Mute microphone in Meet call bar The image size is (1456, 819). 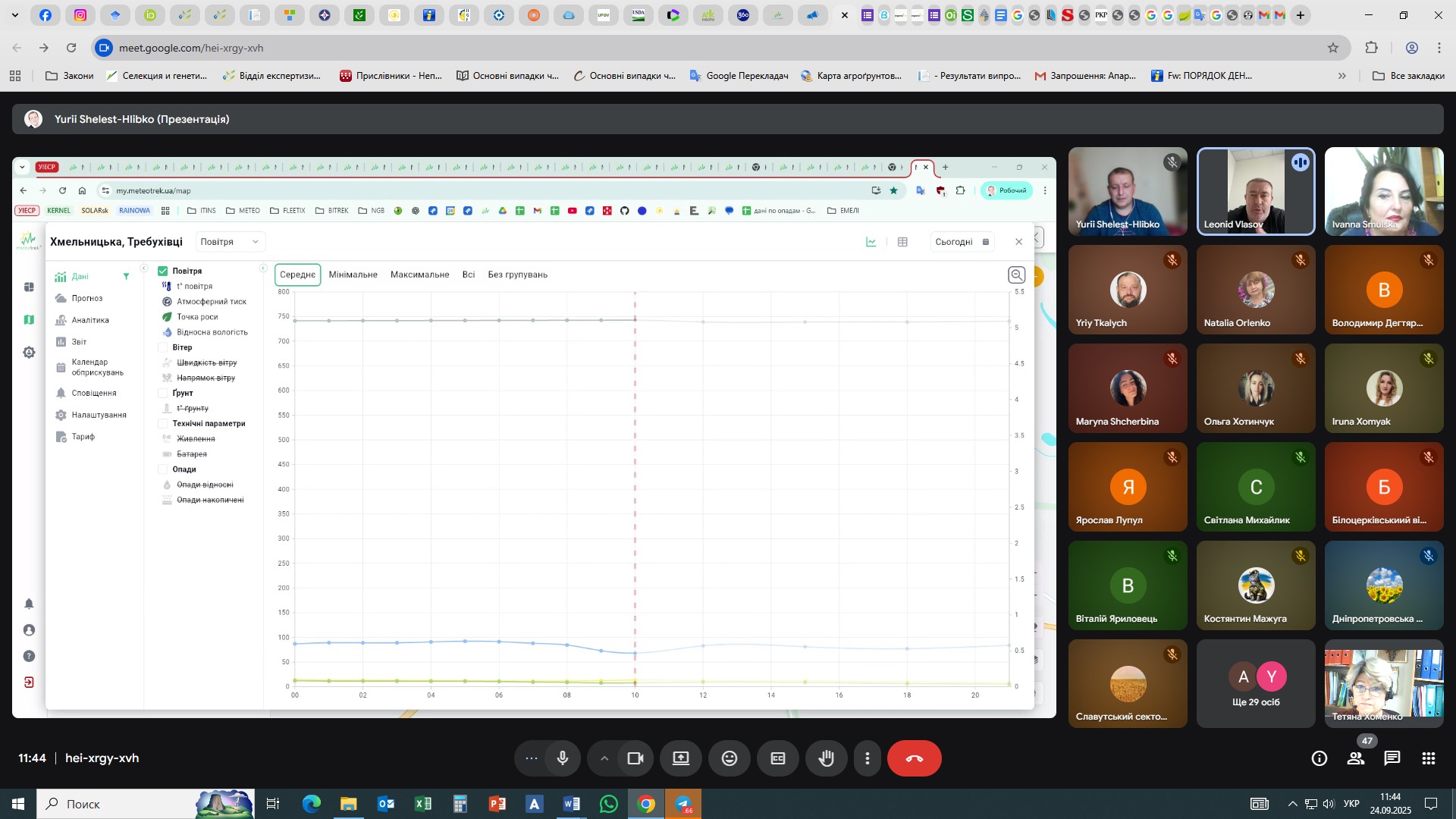pyautogui.click(x=562, y=758)
